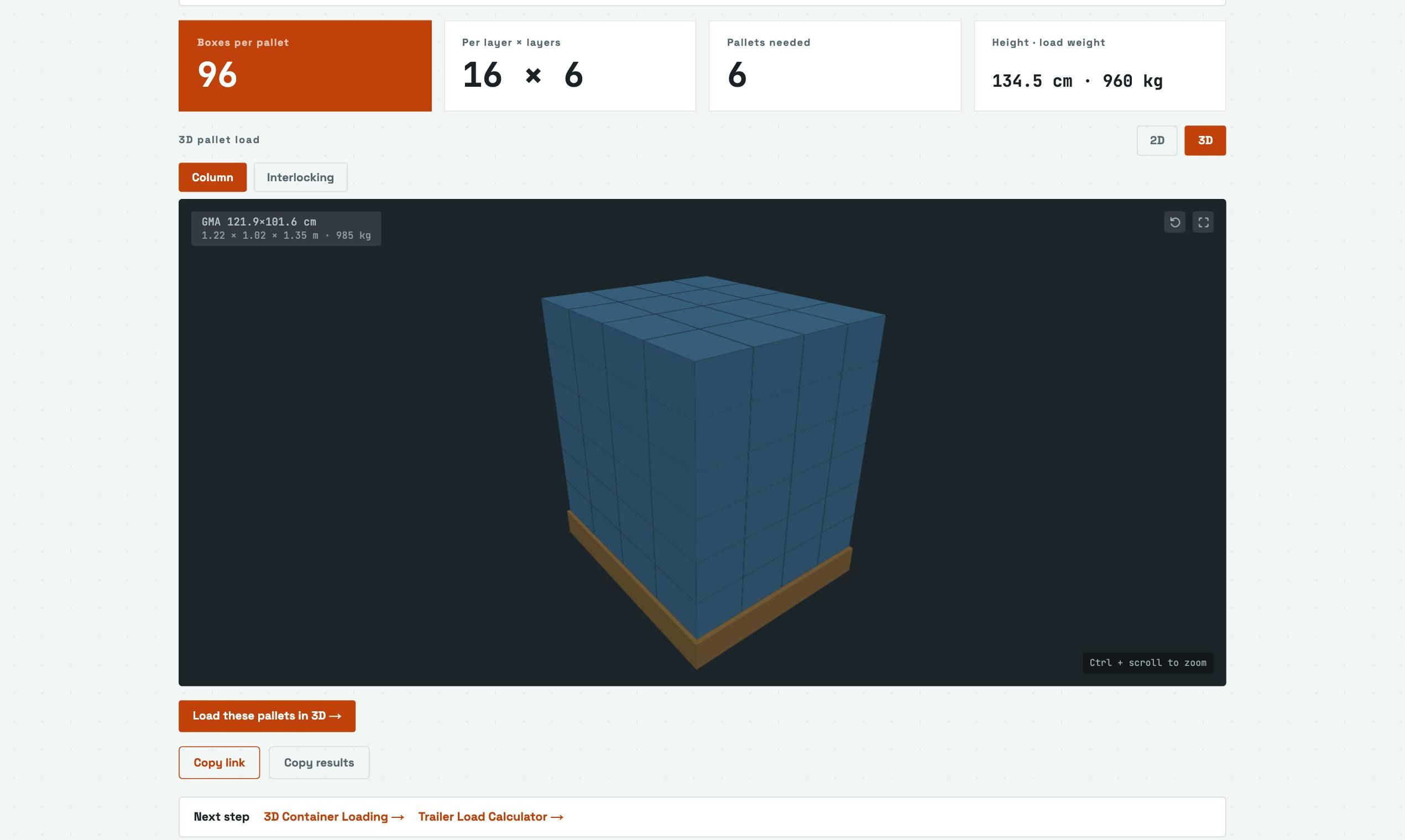This screenshot has height=840, width=1405.
Task: Click the 'Next step' label
Action: pyautogui.click(x=221, y=817)
